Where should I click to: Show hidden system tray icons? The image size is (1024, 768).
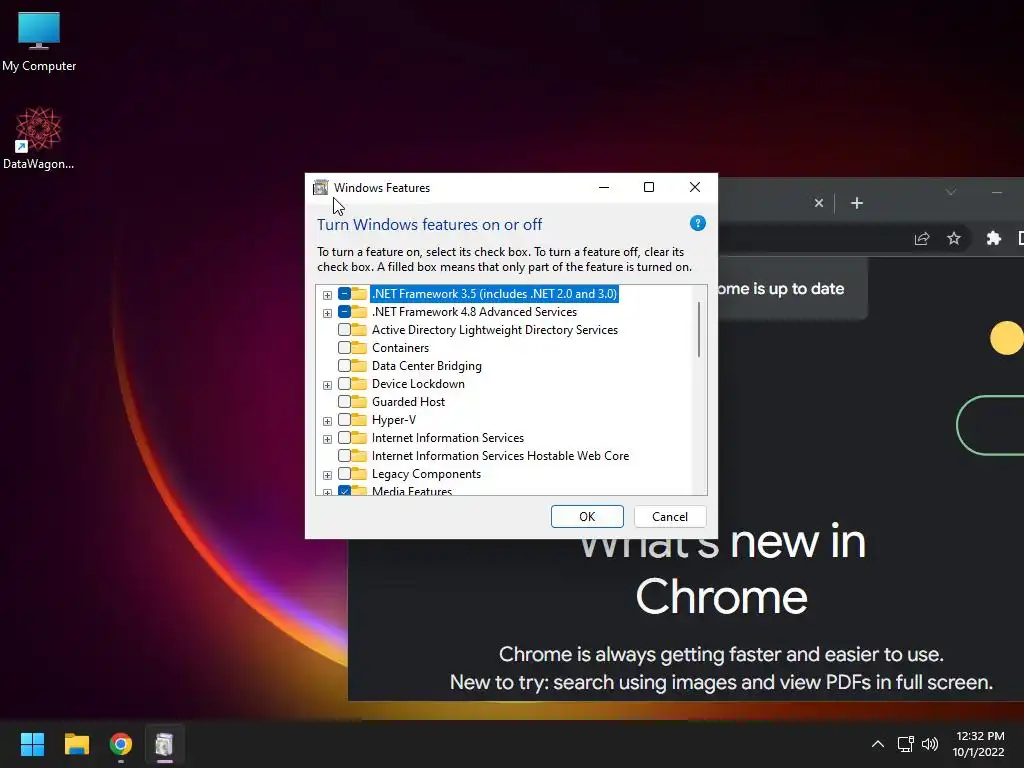click(878, 744)
